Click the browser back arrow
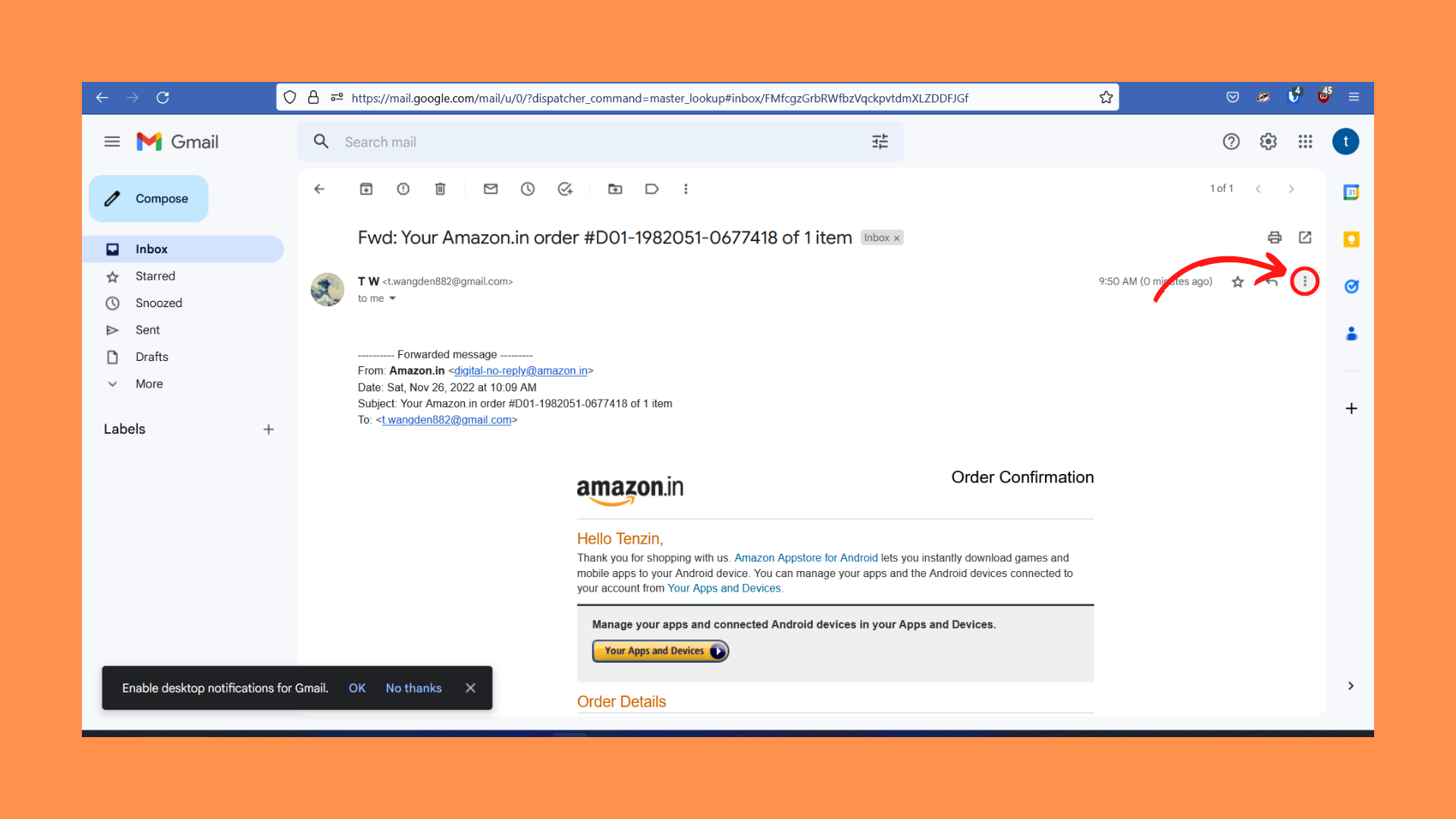Image resolution: width=1456 pixels, height=819 pixels. pyautogui.click(x=102, y=98)
